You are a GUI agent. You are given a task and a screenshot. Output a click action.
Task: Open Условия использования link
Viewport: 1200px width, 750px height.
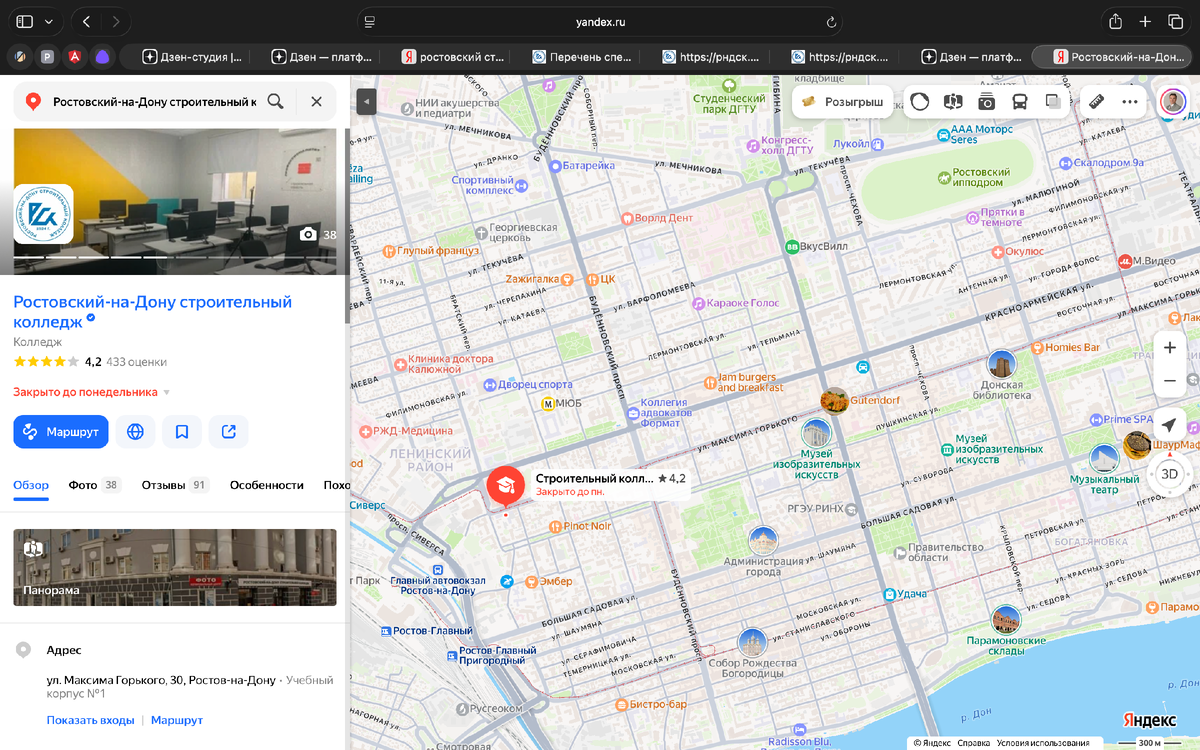pyautogui.click(x=1043, y=743)
